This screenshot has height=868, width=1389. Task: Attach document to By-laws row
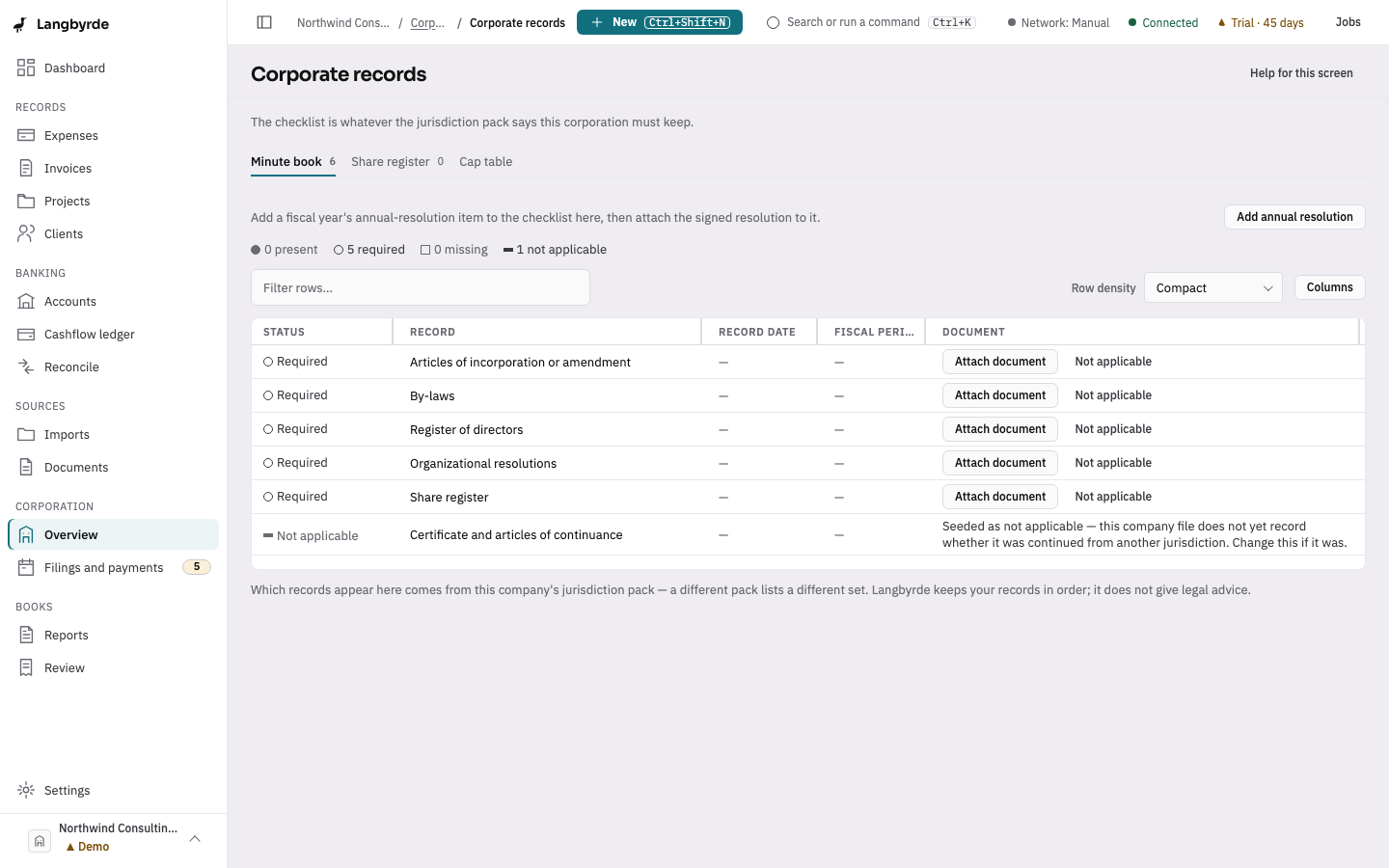pyautogui.click(x=1000, y=395)
